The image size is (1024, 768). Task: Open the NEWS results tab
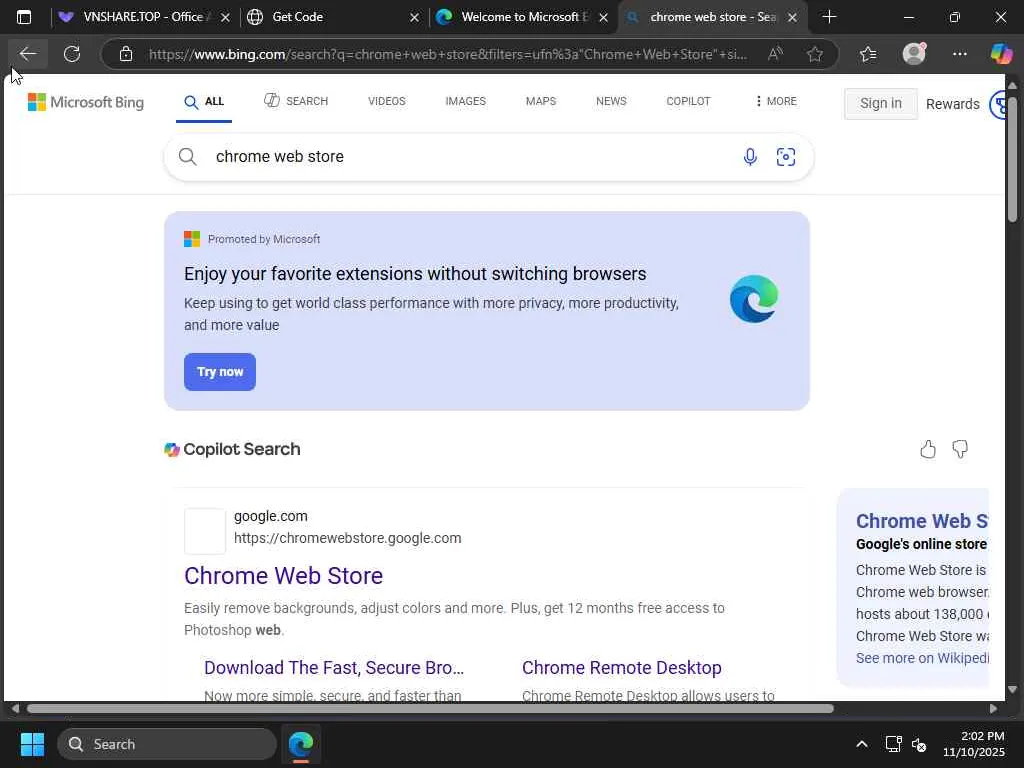[611, 101]
